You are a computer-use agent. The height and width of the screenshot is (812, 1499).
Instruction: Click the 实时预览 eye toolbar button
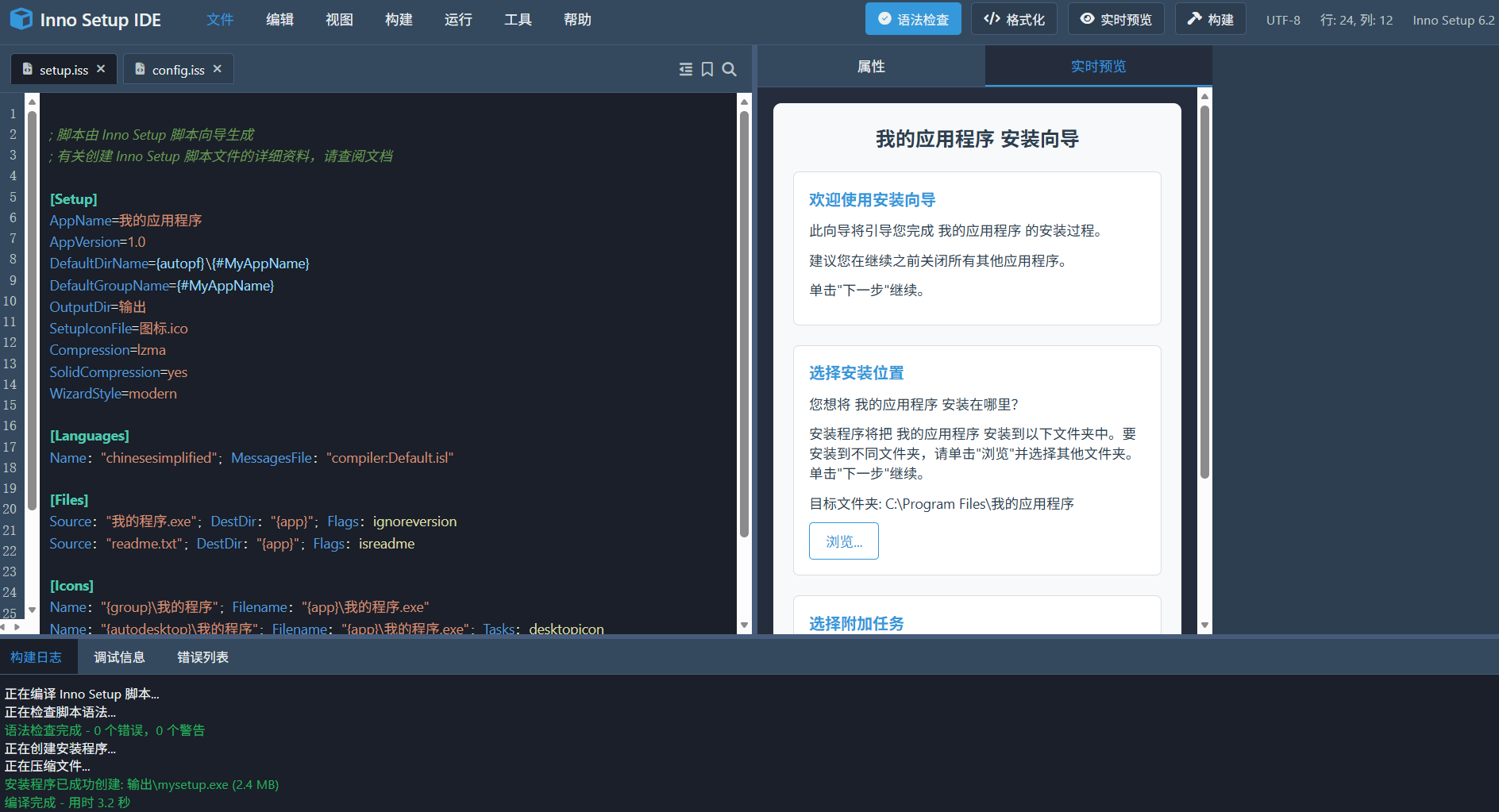(1116, 19)
